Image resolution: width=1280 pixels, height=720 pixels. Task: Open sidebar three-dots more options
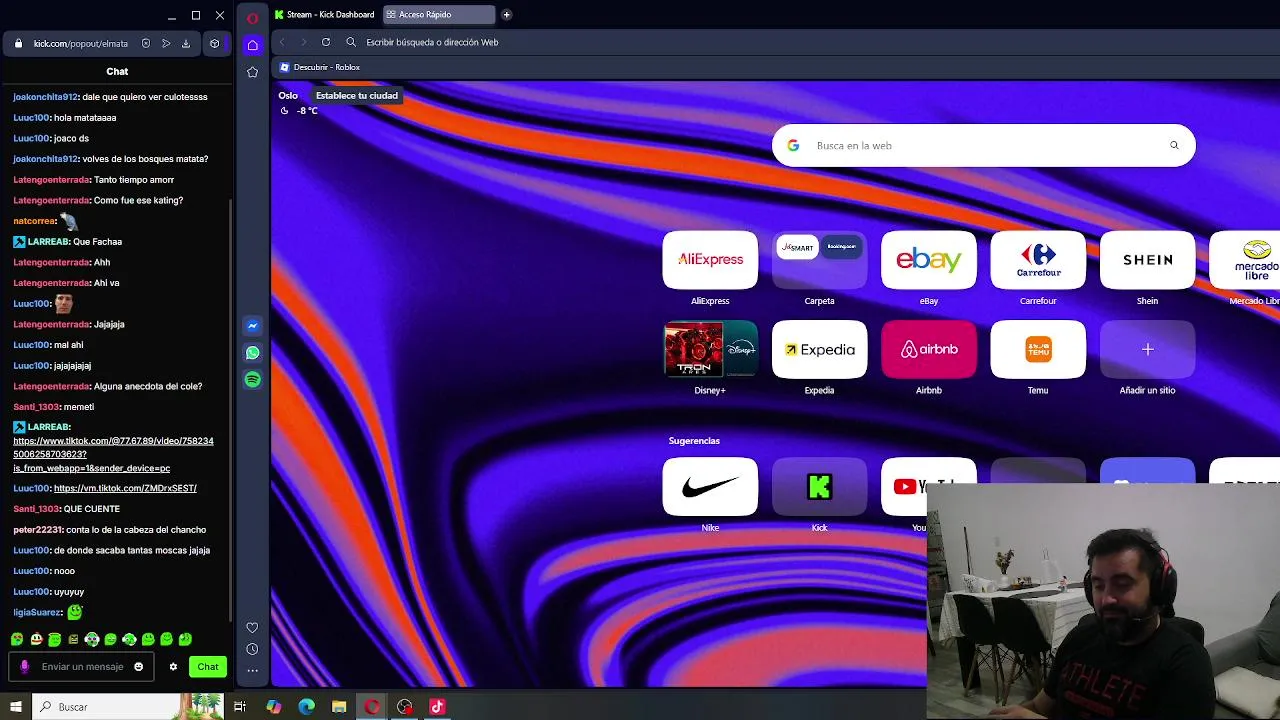tap(252, 670)
